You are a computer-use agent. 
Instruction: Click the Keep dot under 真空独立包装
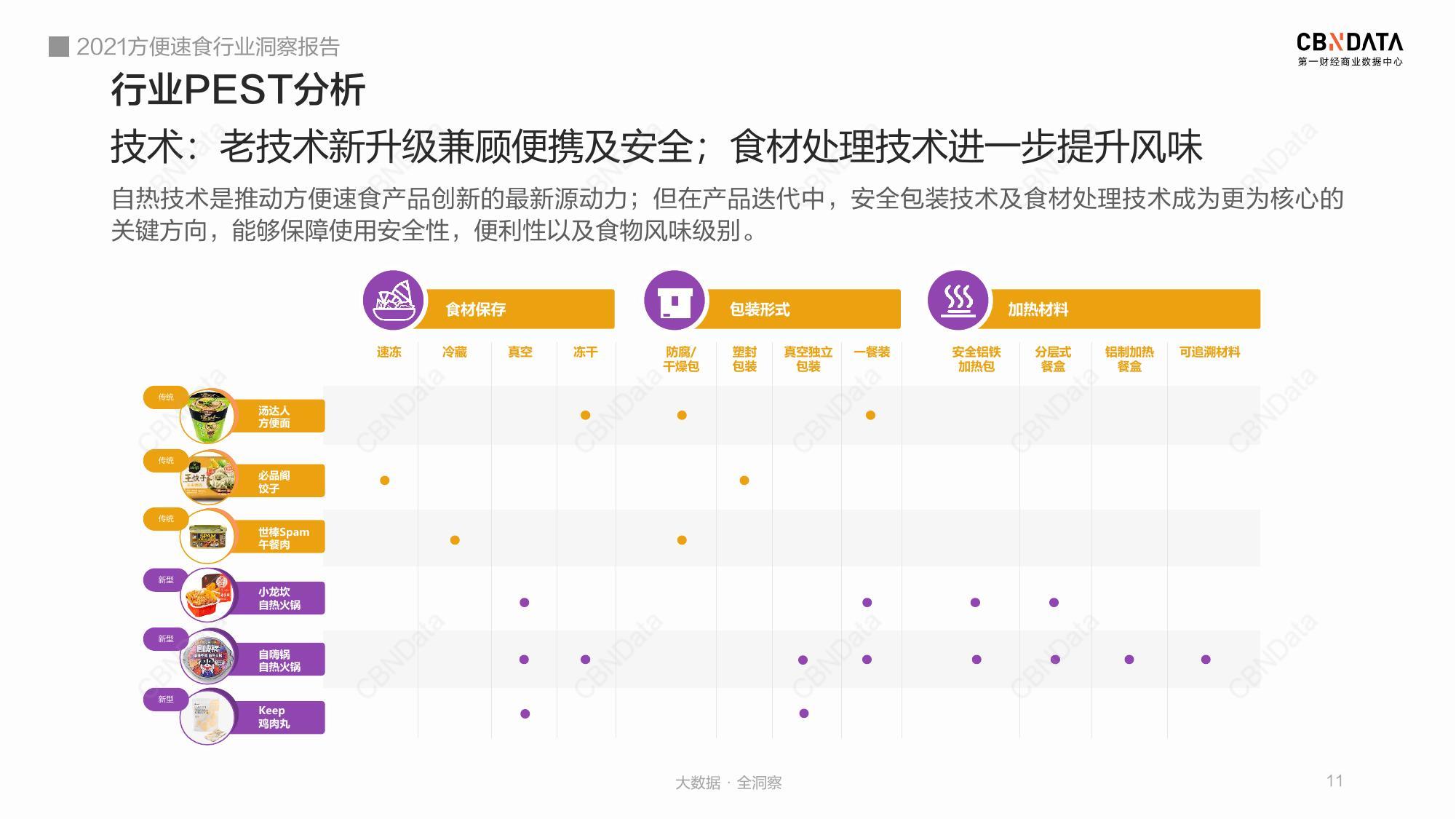804,713
